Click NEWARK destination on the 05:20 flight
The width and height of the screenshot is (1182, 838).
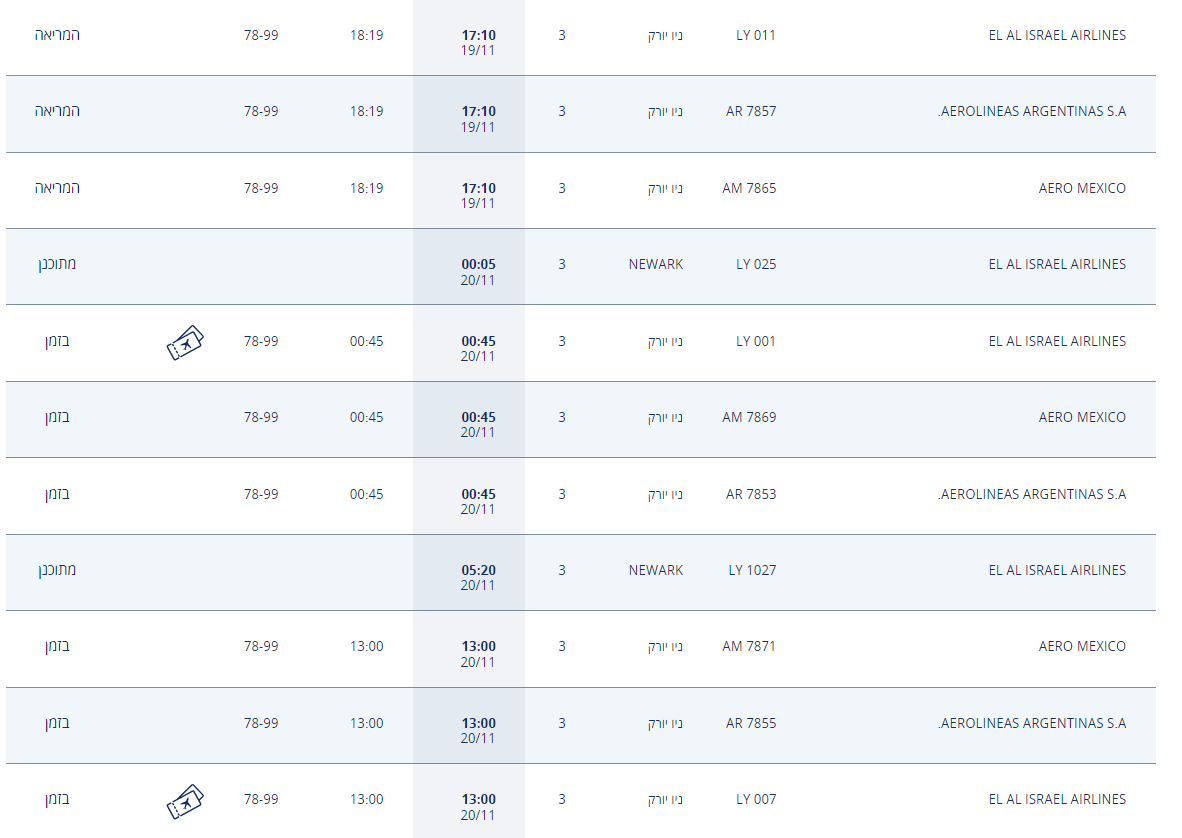coord(656,570)
